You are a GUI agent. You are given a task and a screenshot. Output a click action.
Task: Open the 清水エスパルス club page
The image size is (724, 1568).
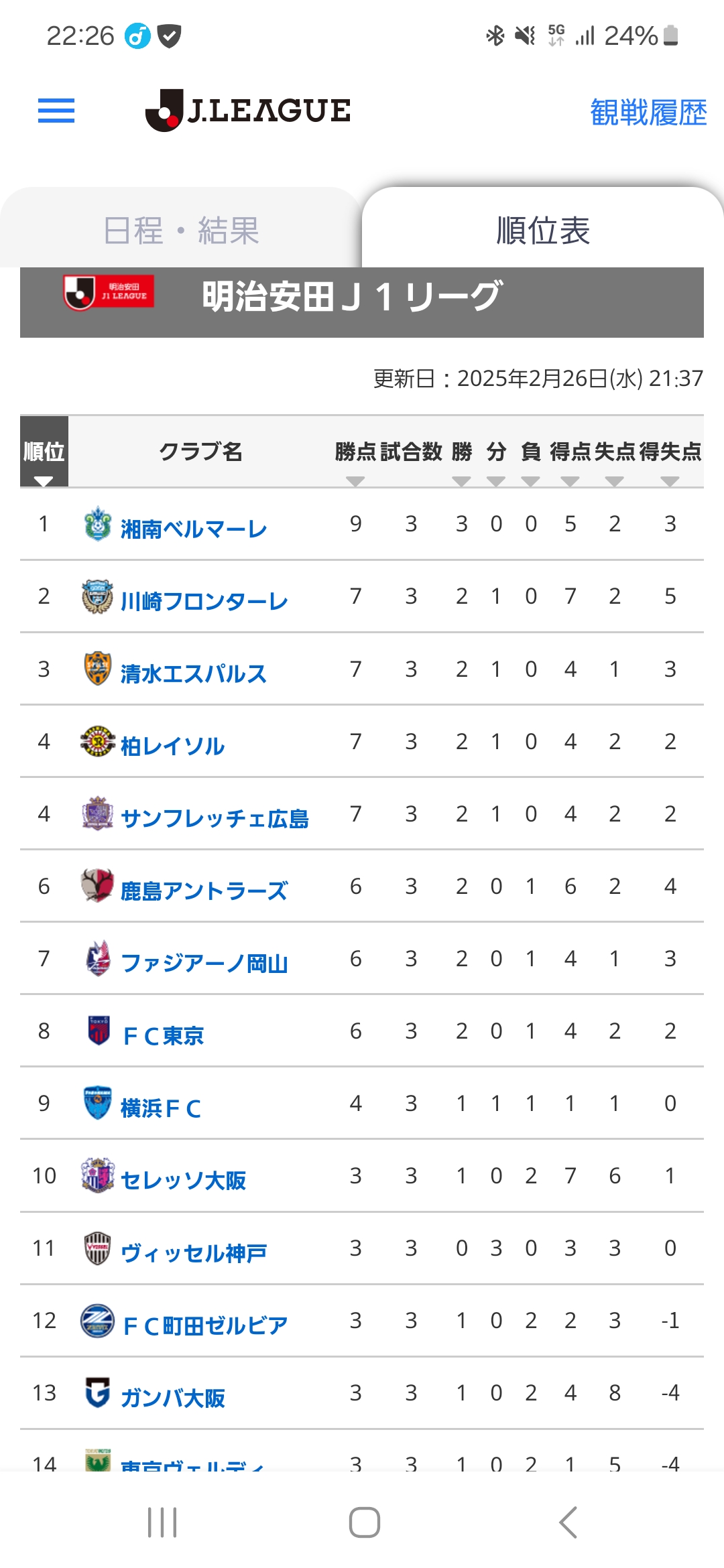point(193,673)
